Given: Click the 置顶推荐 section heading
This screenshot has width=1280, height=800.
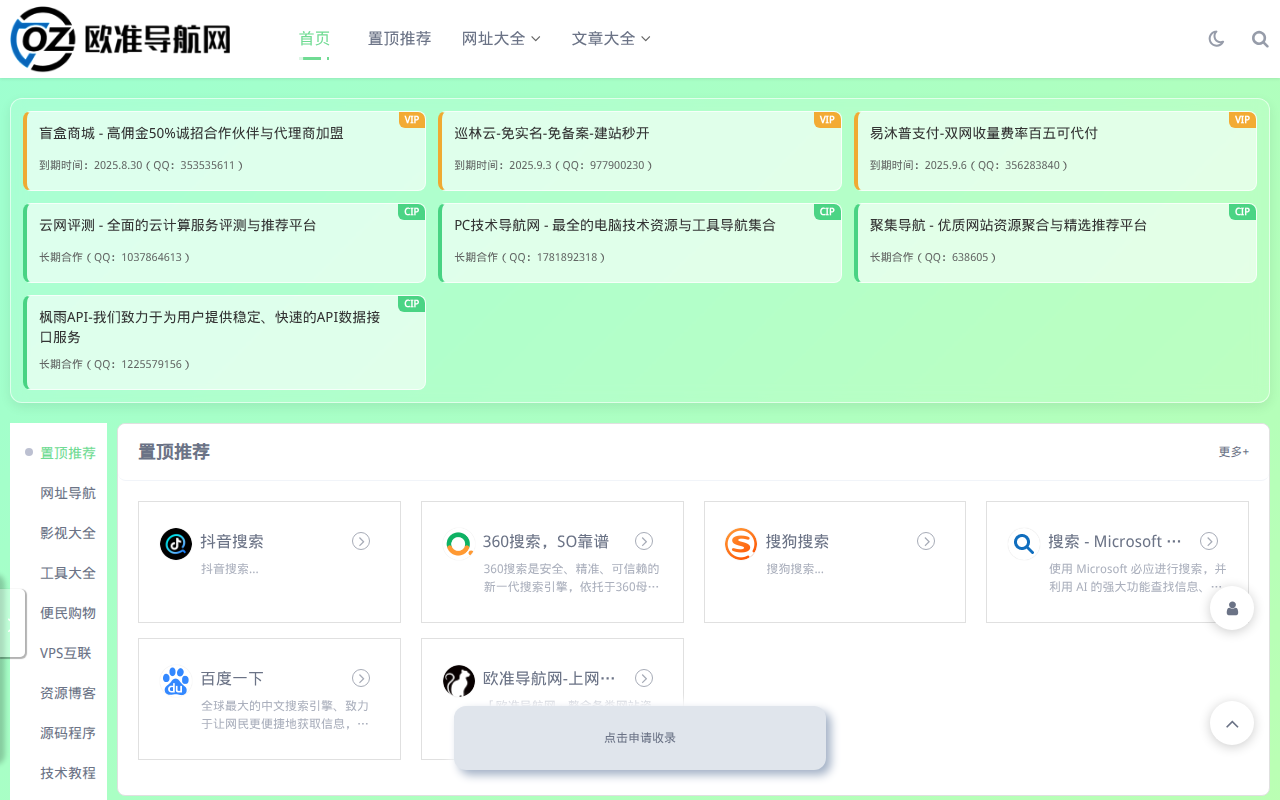Looking at the screenshot, I should pos(174,452).
